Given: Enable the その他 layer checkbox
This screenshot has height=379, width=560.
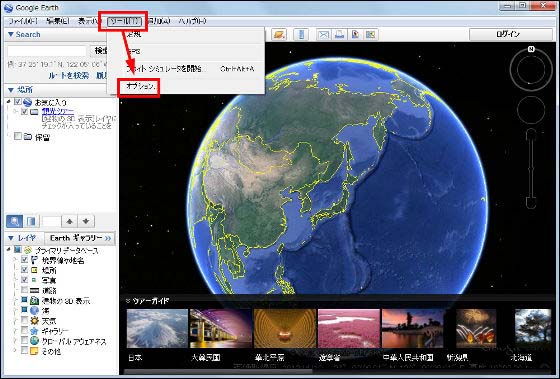Looking at the screenshot, I should (24, 350).
